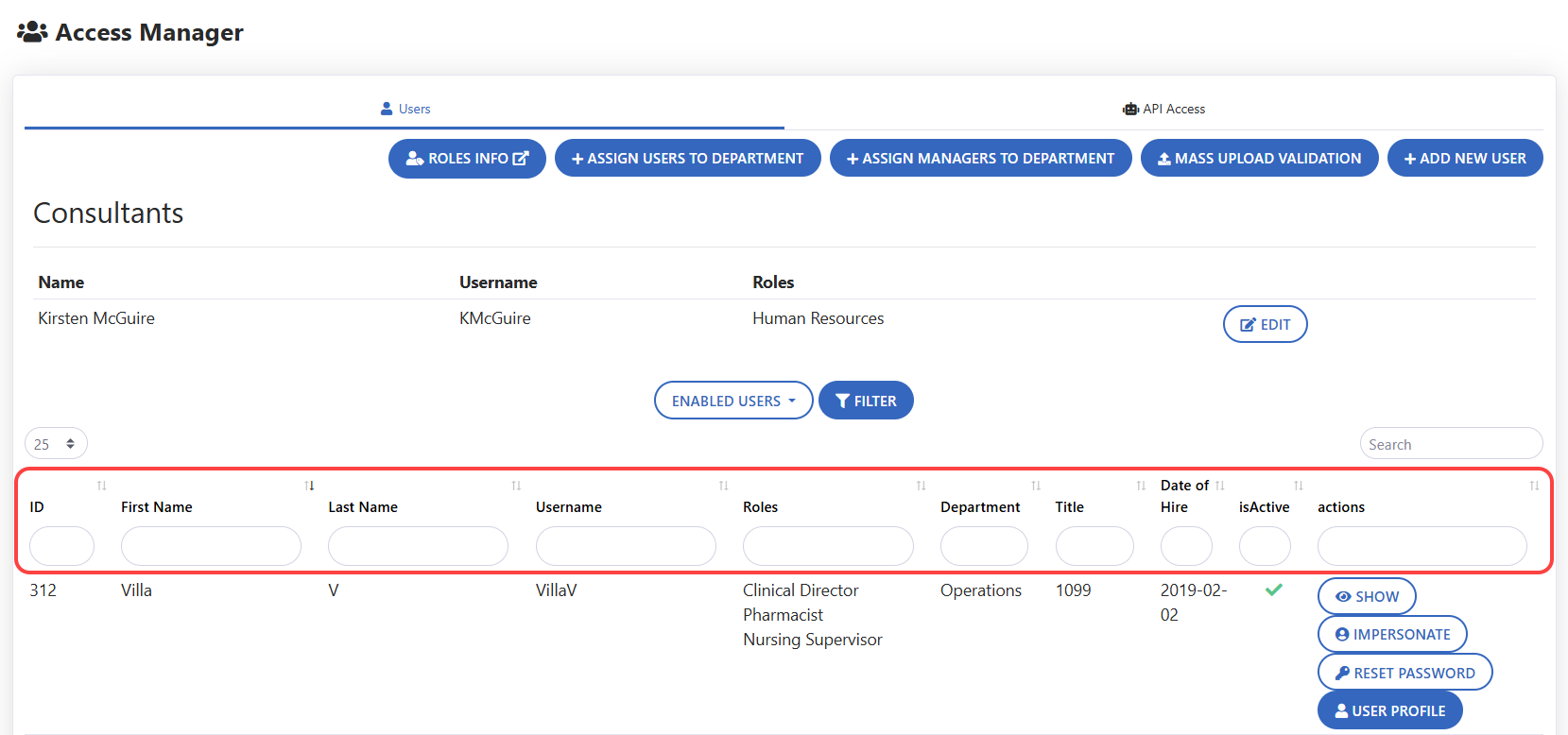Sort table by ID column arrows
This screenshot has height=735, width=1568.
pyautogui.click(x=101, y=486)
